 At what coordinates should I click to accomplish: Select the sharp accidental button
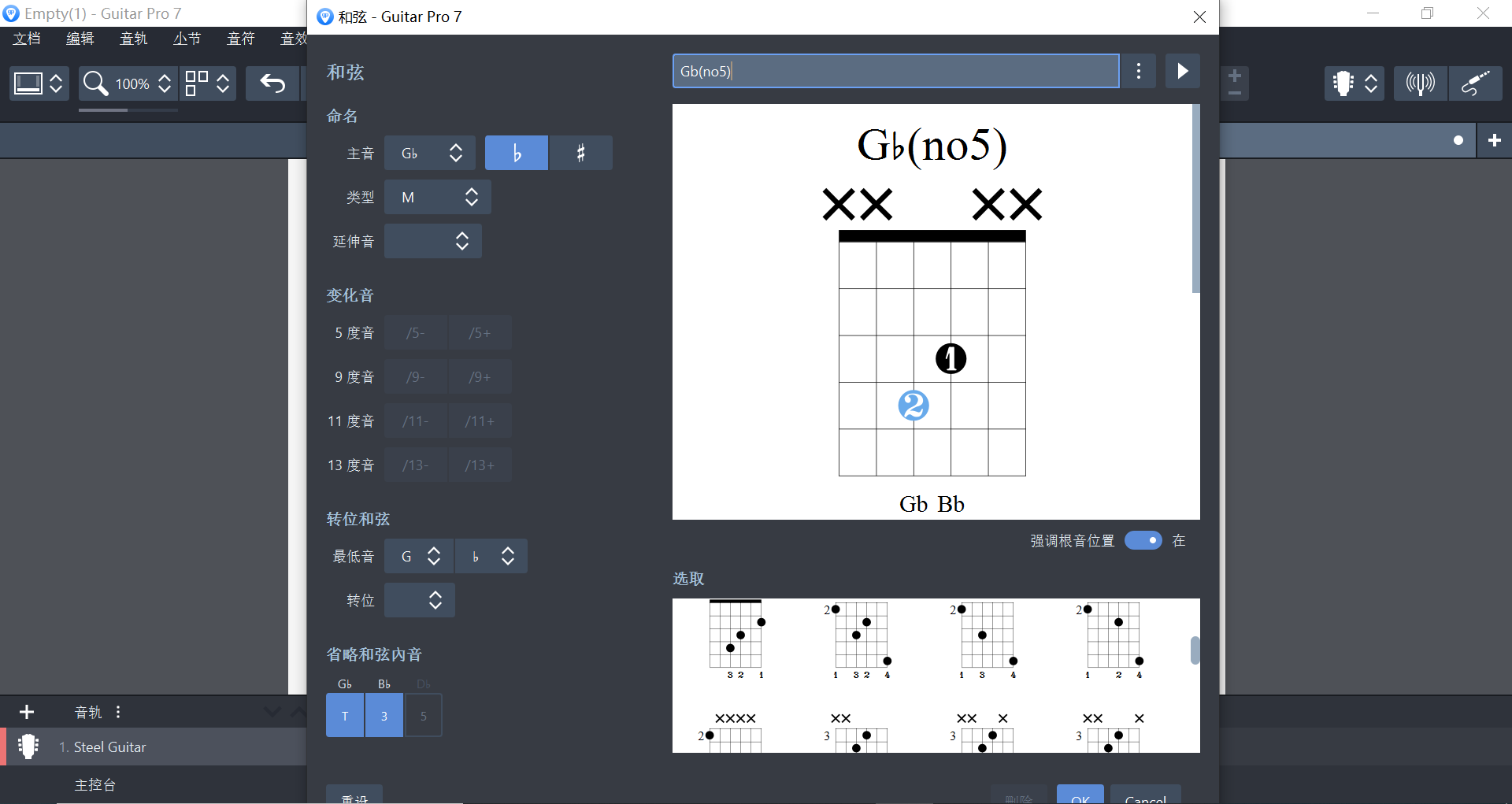click(x=580, y=152)
